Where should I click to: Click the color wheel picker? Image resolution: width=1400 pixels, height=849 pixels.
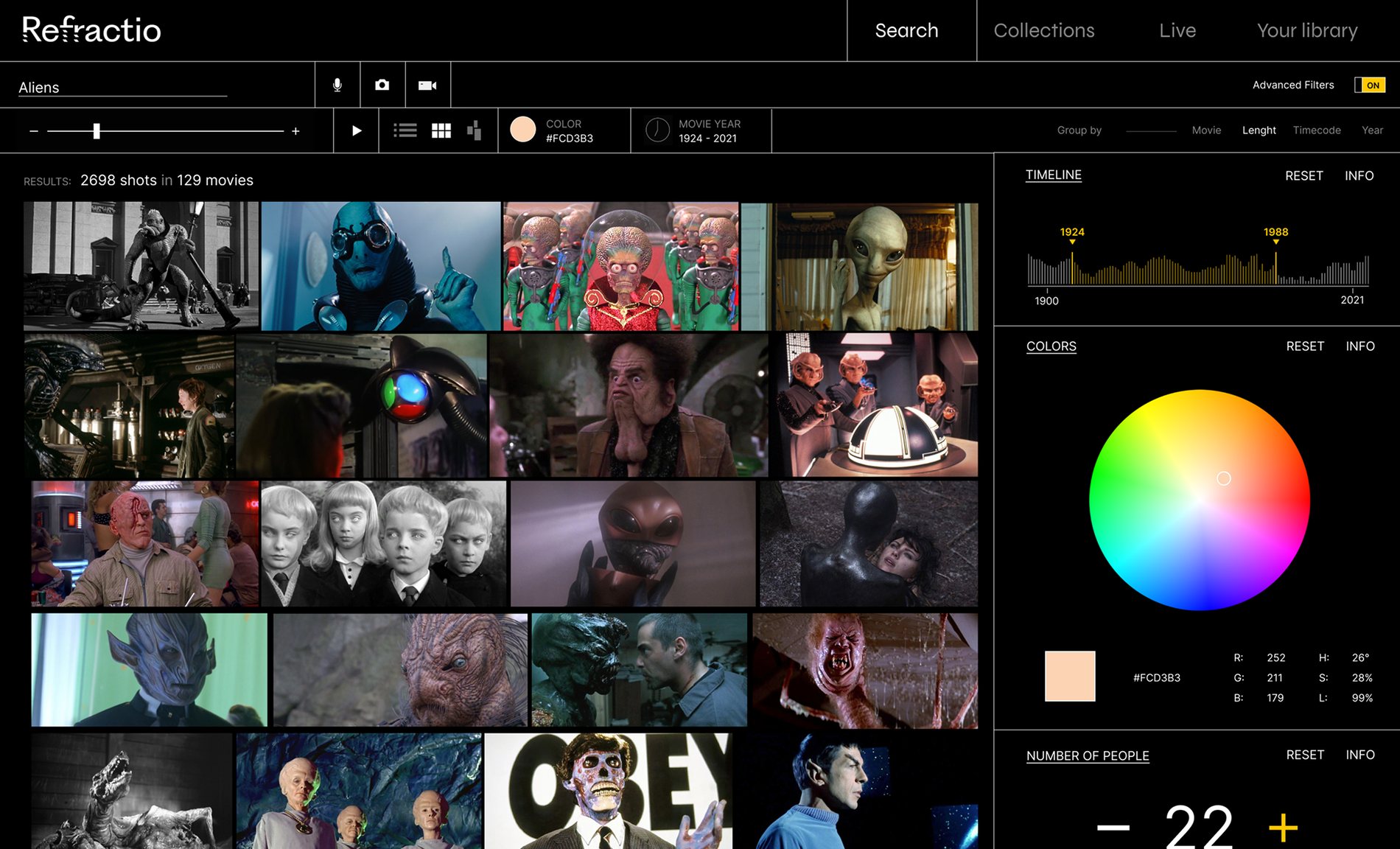click(1199, 500)
